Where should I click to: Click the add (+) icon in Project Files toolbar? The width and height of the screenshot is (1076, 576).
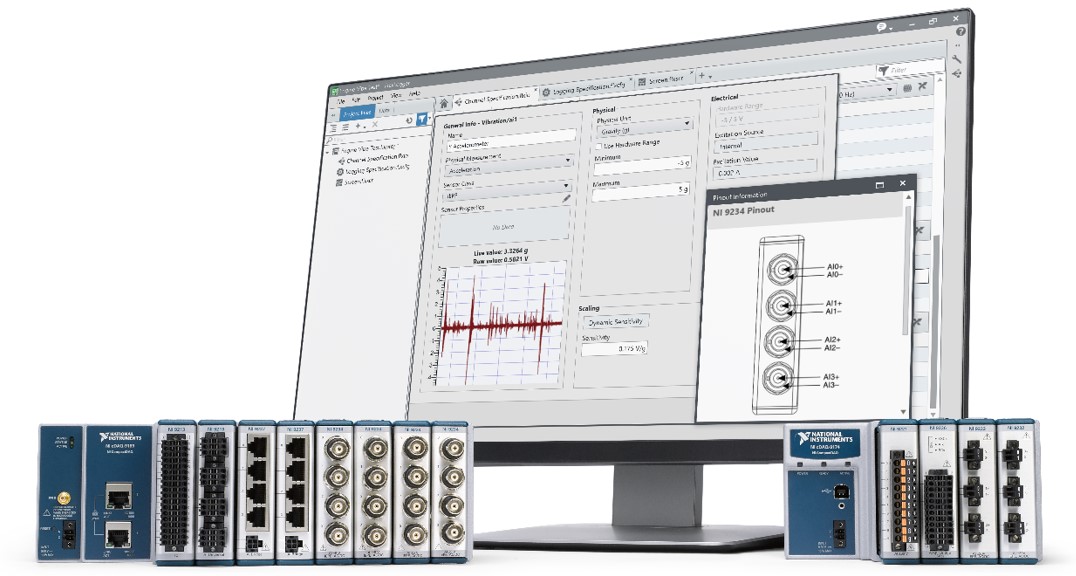tap(358, 124)
